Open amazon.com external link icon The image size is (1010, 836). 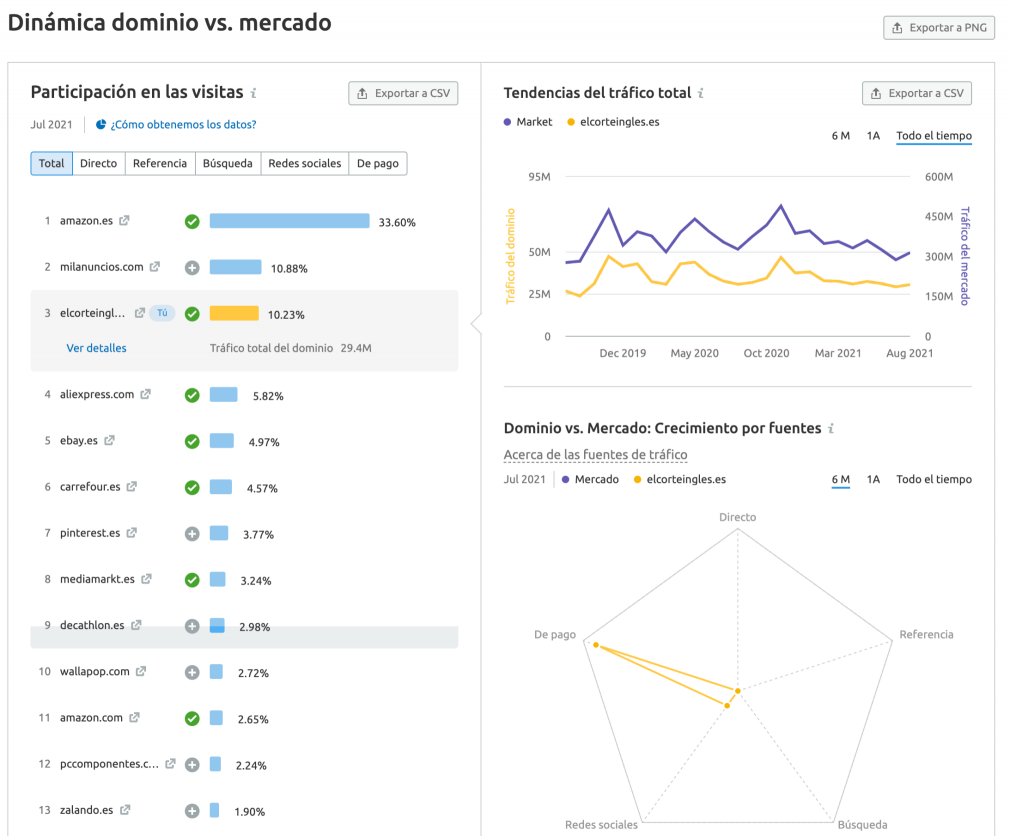point(134,717)
